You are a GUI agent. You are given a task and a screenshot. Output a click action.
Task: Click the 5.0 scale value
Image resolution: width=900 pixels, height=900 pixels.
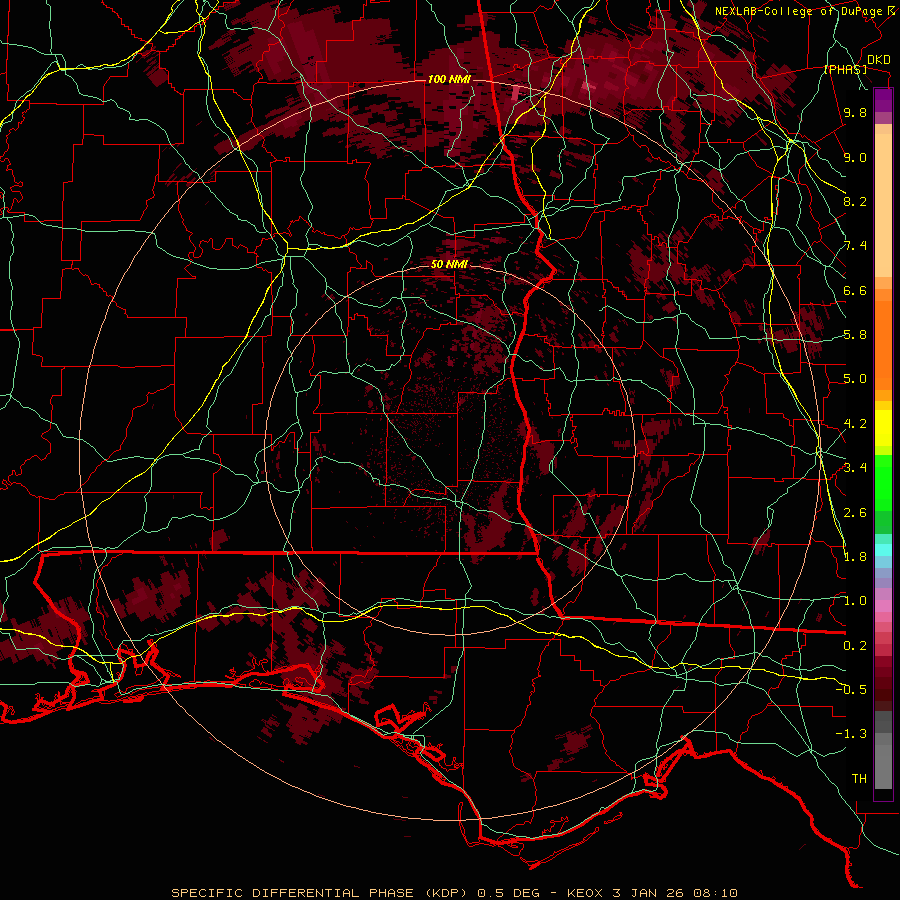tap(855, 379)
